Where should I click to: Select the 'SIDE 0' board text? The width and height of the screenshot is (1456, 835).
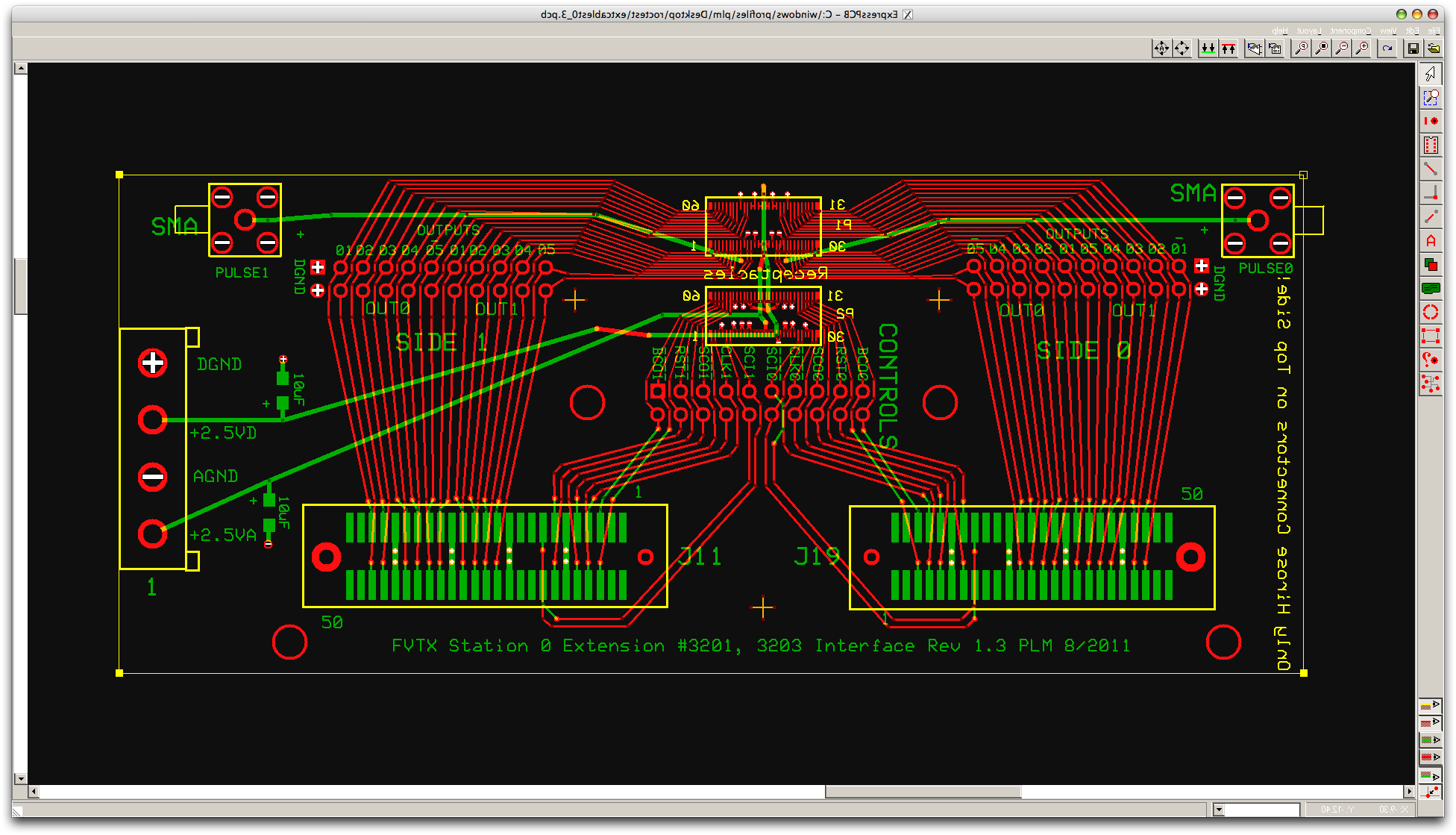pos(1084,351)
